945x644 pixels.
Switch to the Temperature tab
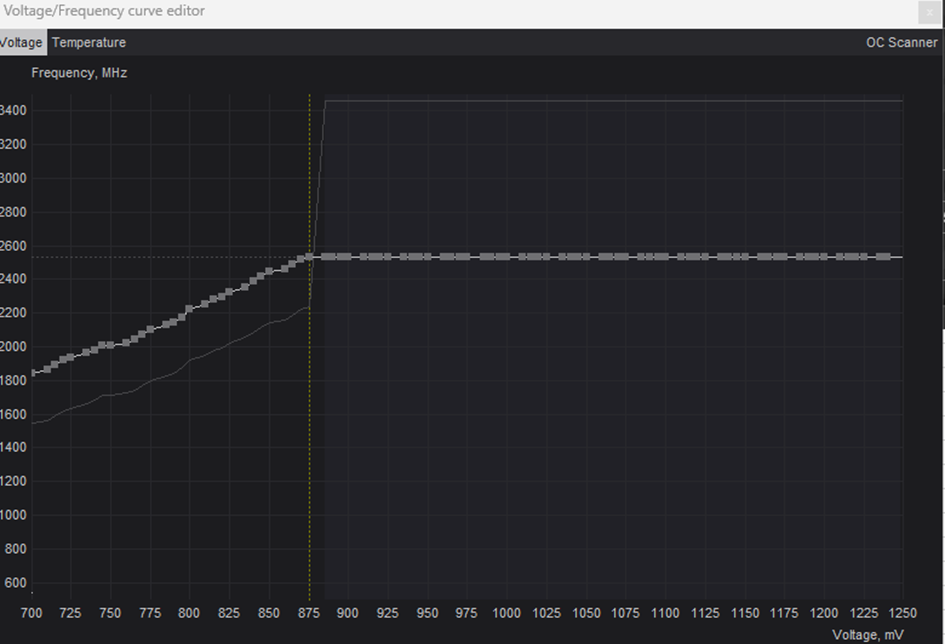[89, 43]
